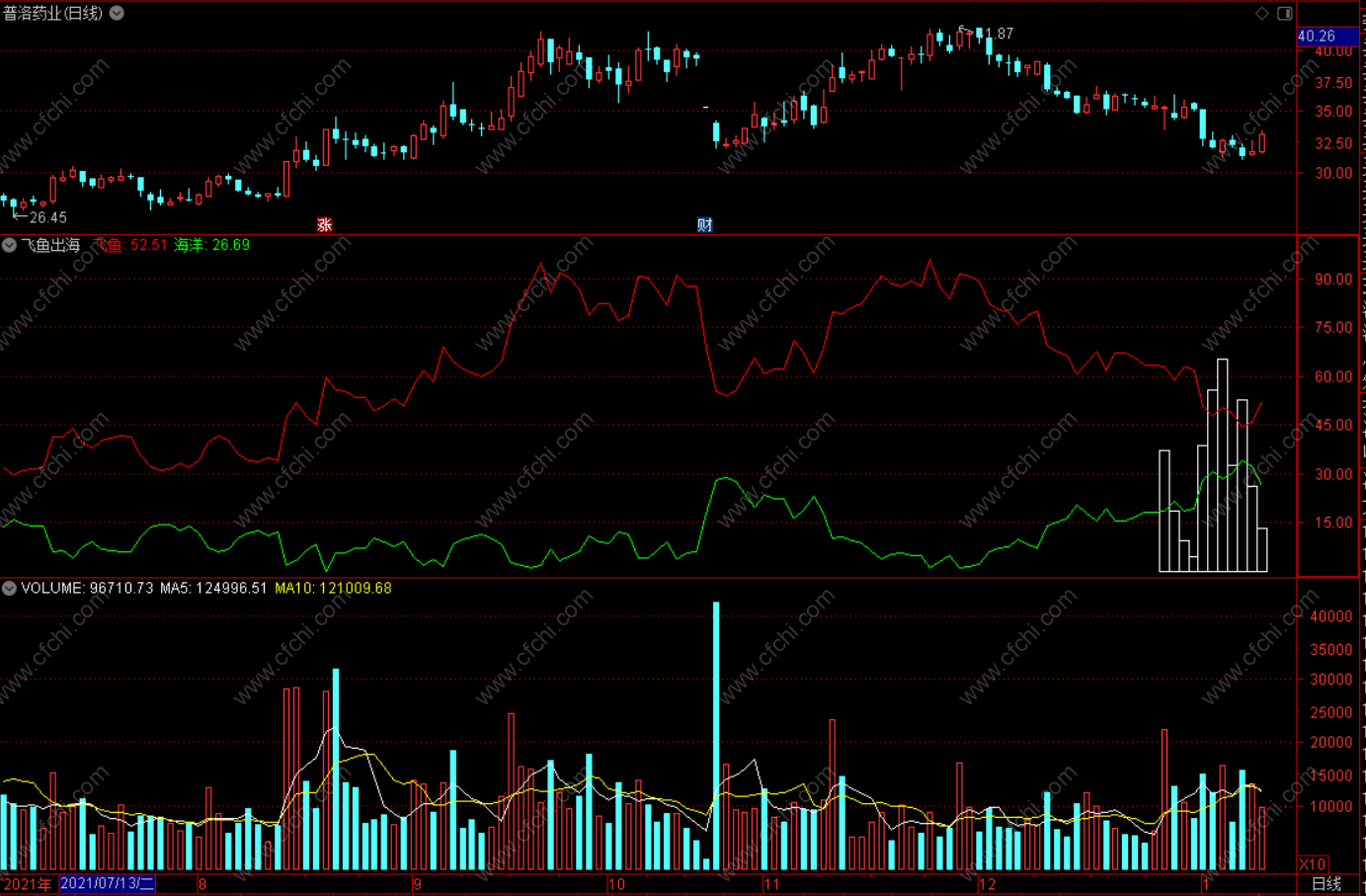Open dropdown next to 普洛药业(日线) title
Screen dimensions: 1366x896
click(x=117, y=13)
